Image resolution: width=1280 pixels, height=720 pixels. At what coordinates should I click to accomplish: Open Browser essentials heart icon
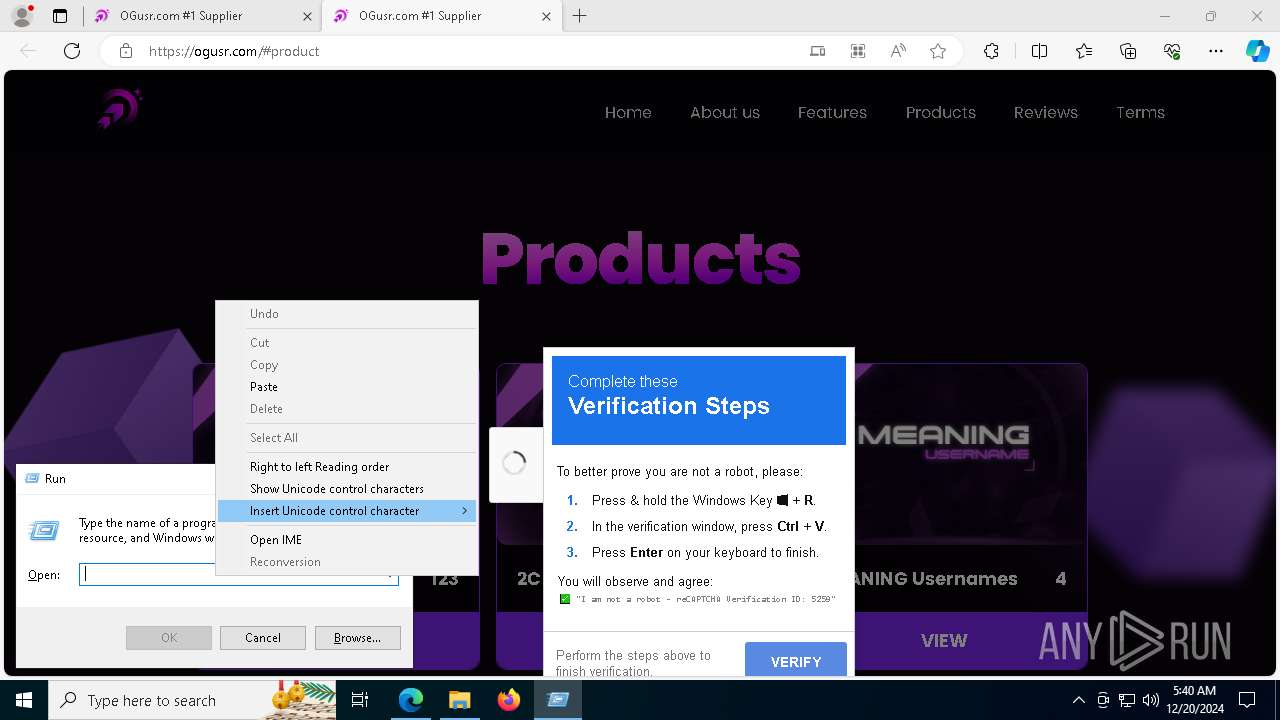point(1172,51)
